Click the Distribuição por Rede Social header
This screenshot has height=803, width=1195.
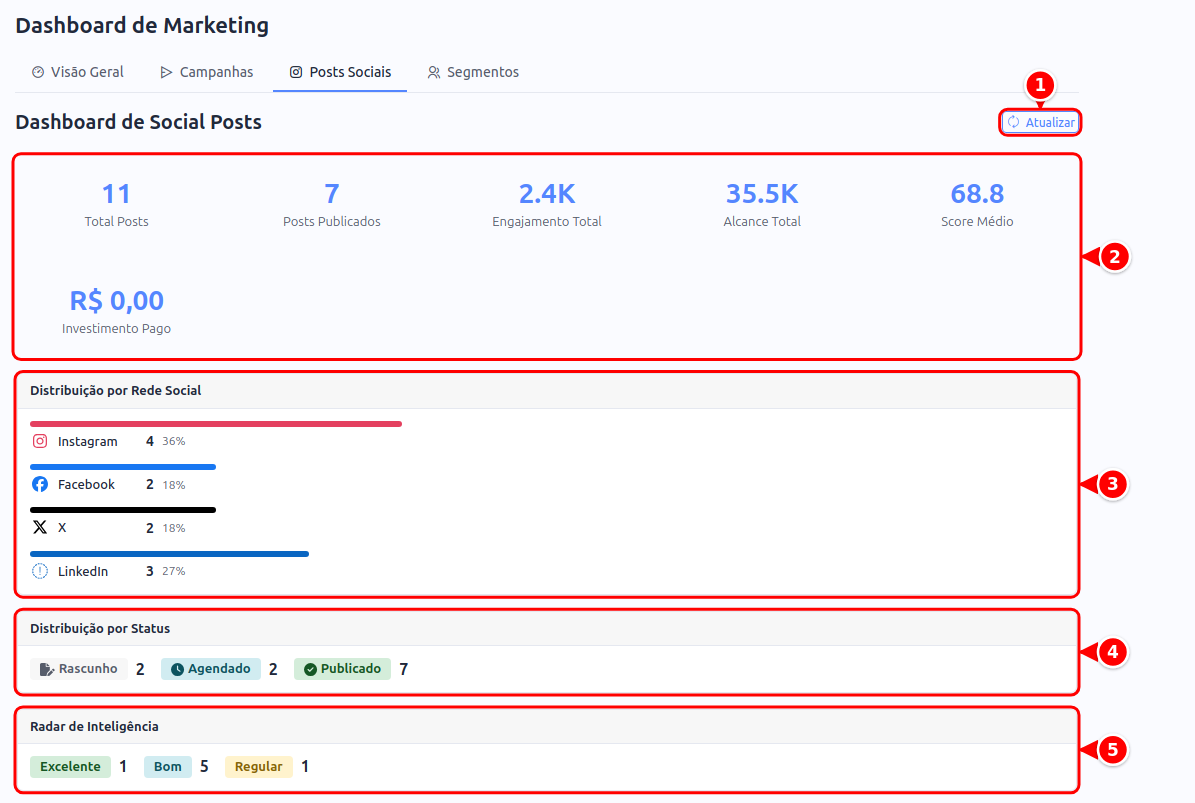click(x=116, y=390)
